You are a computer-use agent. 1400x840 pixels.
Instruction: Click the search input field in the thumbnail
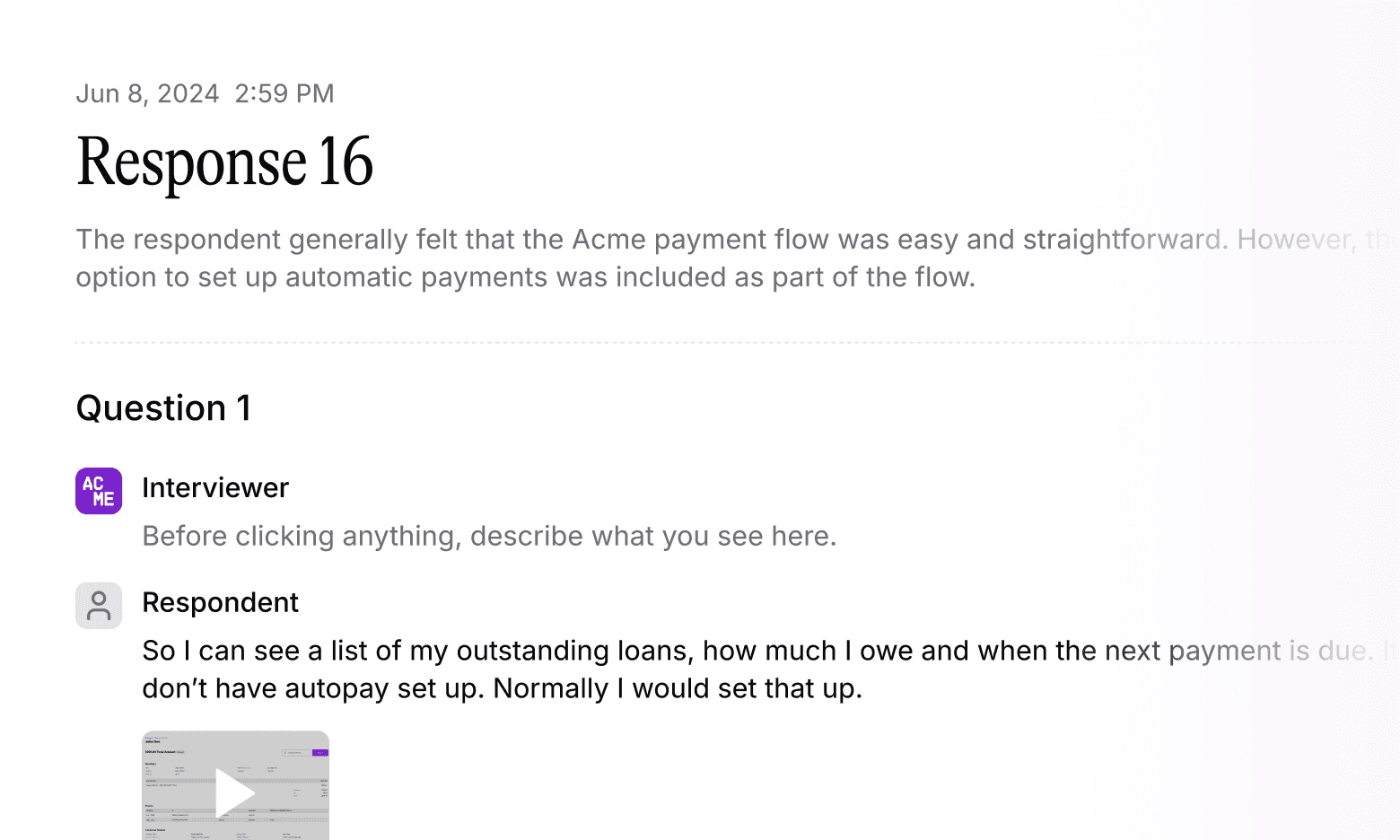pyautogui.click(x=297, y=753)
